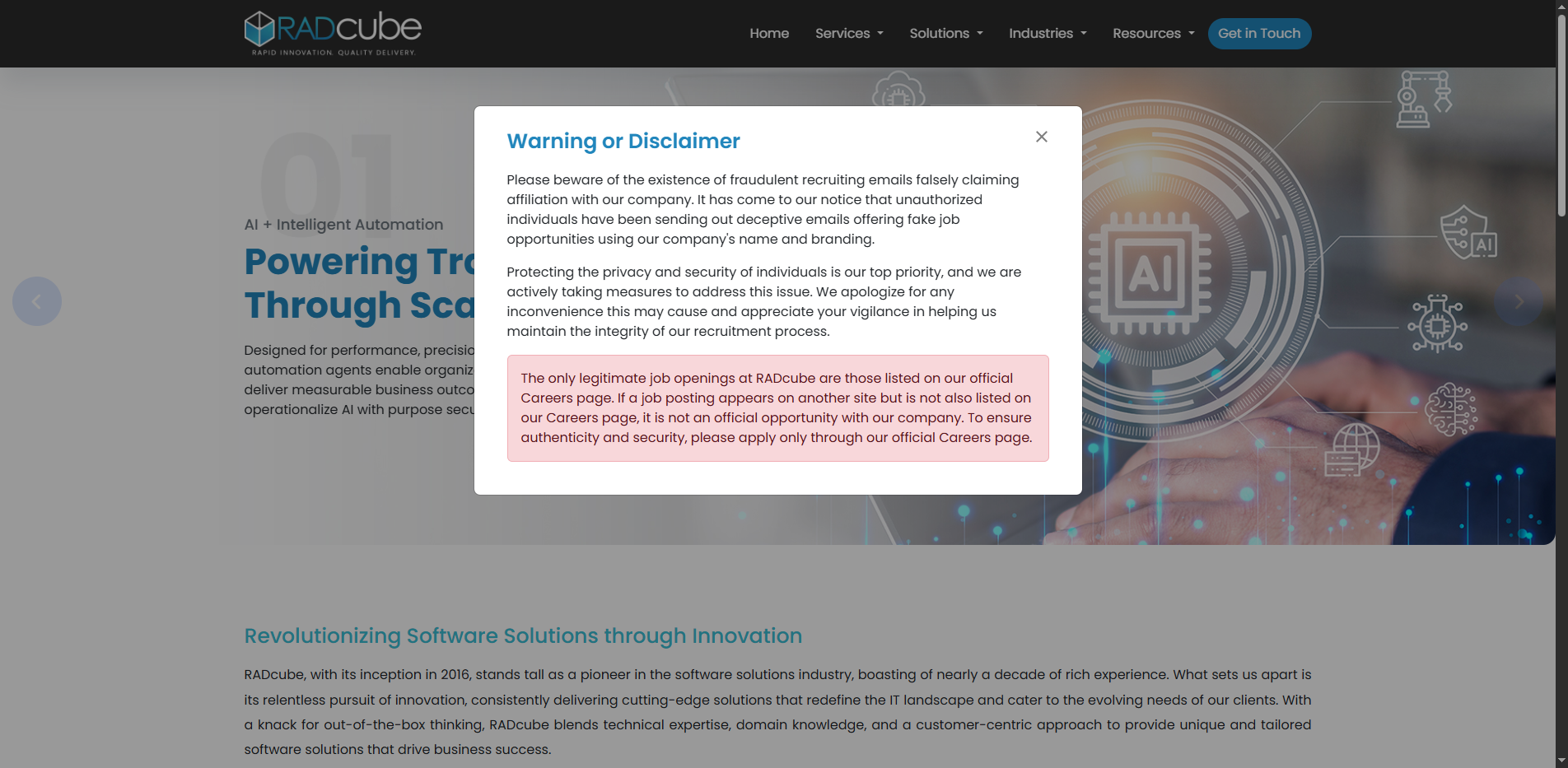Close the Warning or Disclaimer dialog
Screen dimensions: 1568x768
pyautogui.click(x=1042, y=137)
